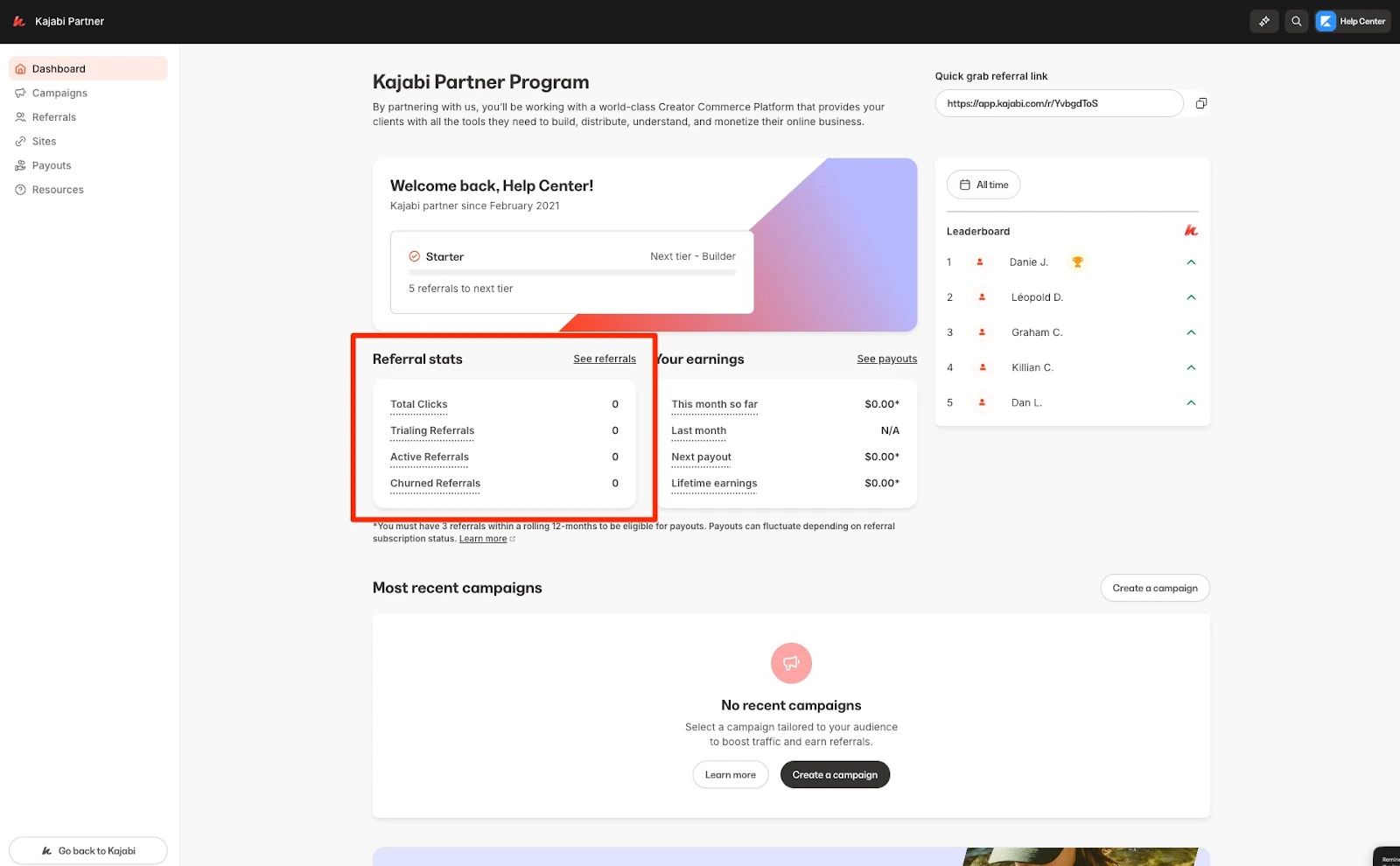Click Graham C. avatar icon
The image size is (1400, 866).
[x=982, y=332]
